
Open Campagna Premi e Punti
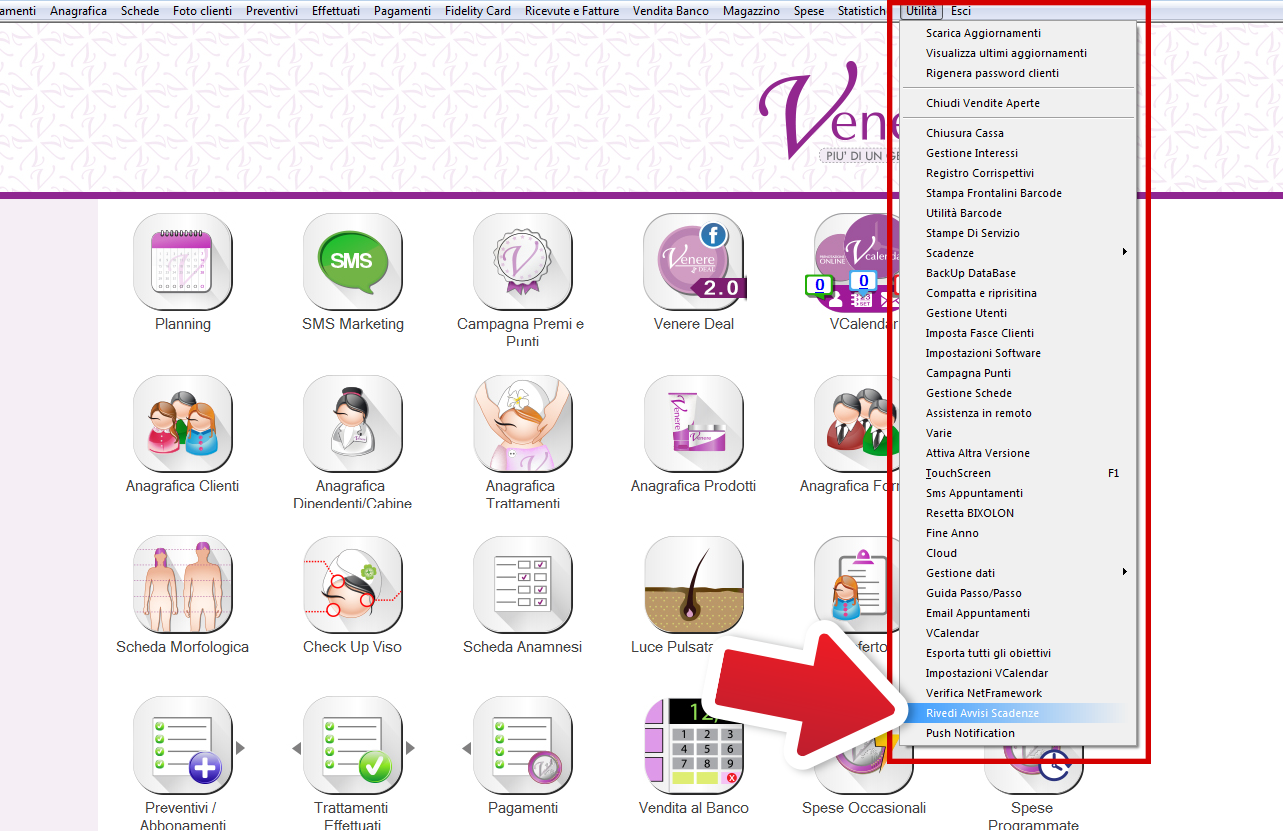point(523,262)
